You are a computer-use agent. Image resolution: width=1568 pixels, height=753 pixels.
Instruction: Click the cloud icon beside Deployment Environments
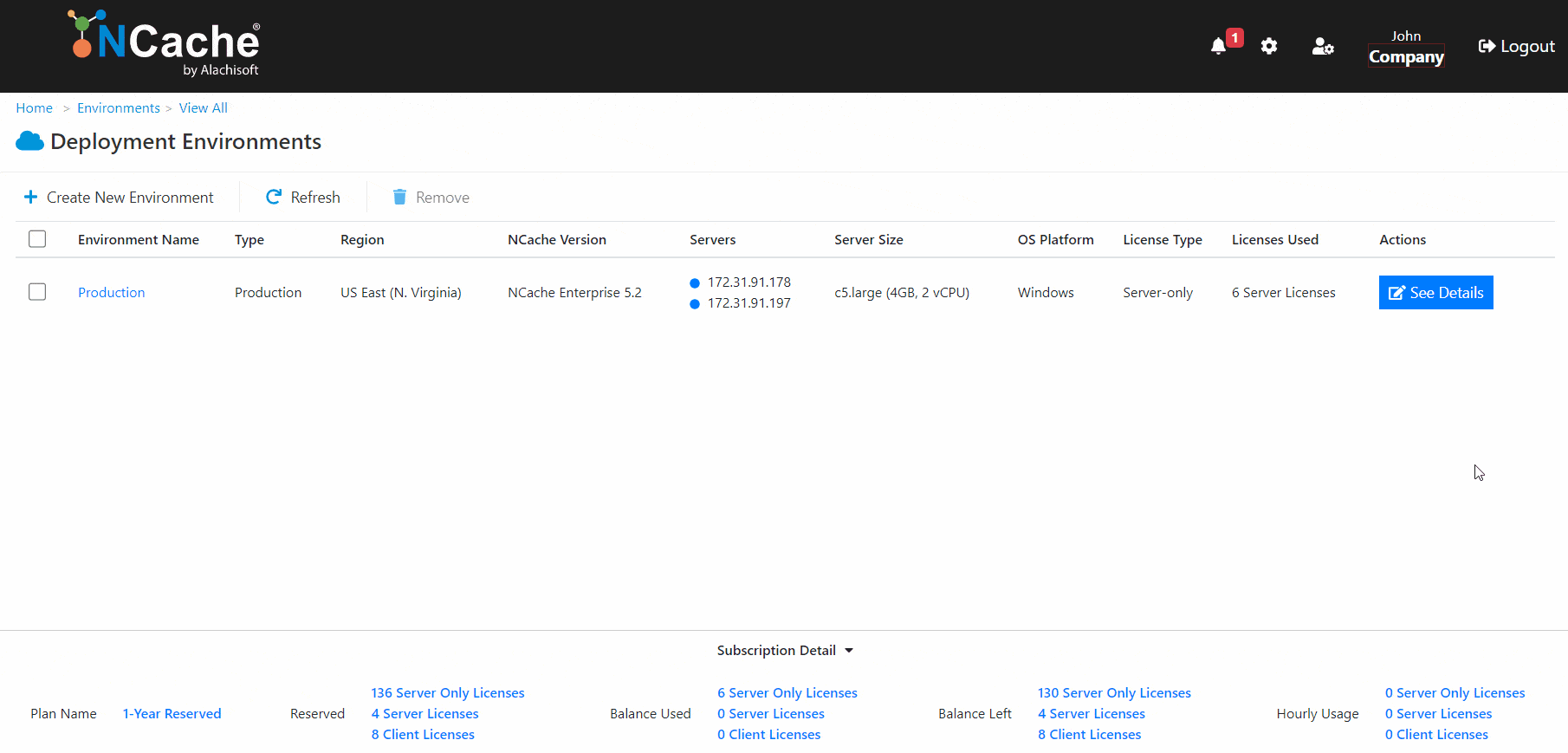[29, 141]
